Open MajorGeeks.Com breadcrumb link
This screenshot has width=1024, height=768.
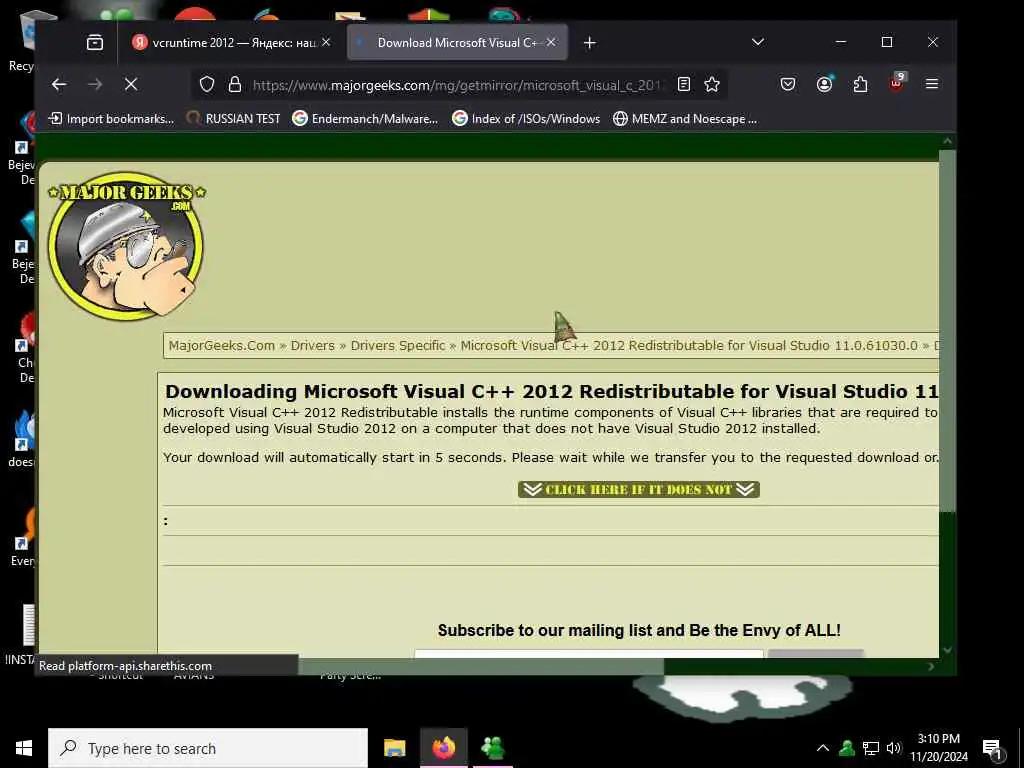tap(221, 345)
